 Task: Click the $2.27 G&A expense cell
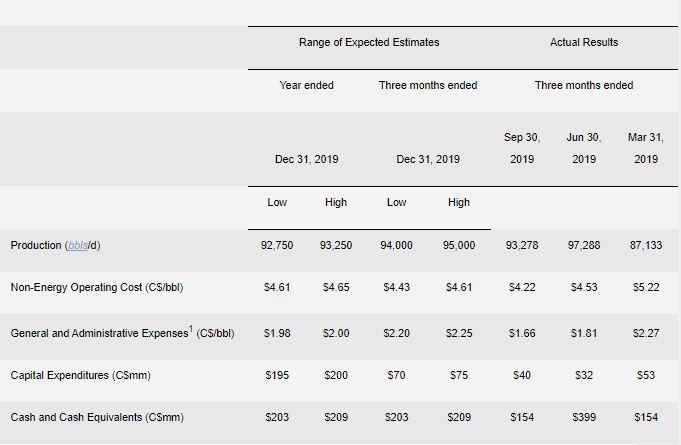point(646,333)
